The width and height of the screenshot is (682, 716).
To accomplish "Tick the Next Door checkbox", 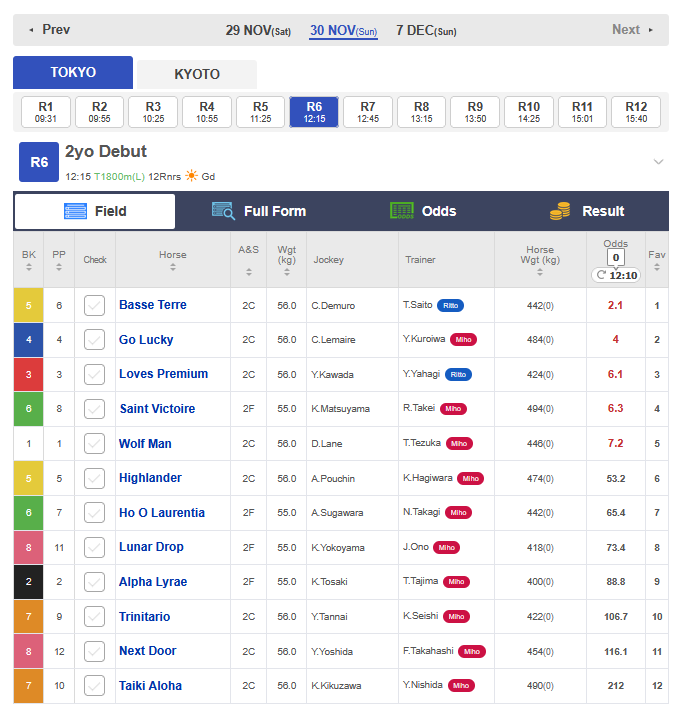I will [94, 652].
